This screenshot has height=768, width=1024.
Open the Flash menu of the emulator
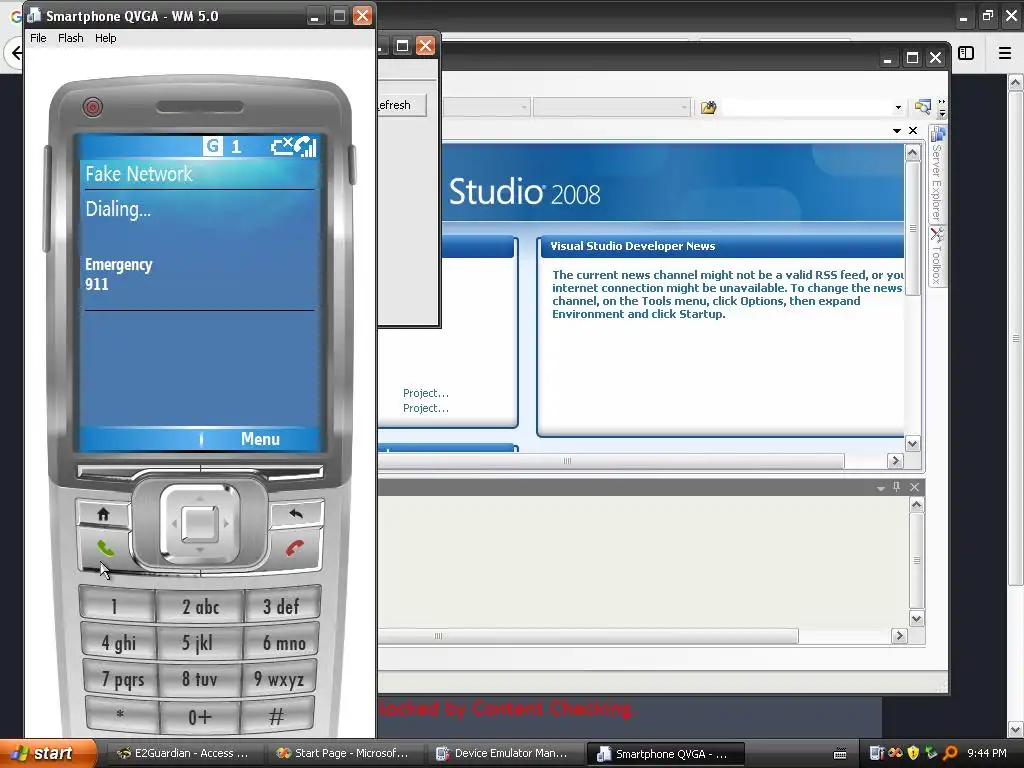tap(71, 38)
